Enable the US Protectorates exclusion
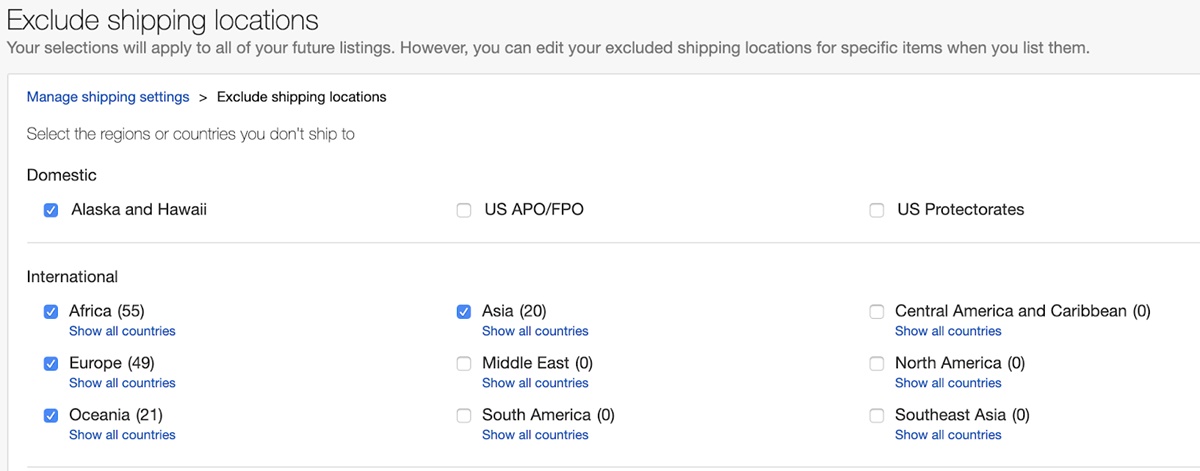 tap(877, 211)
